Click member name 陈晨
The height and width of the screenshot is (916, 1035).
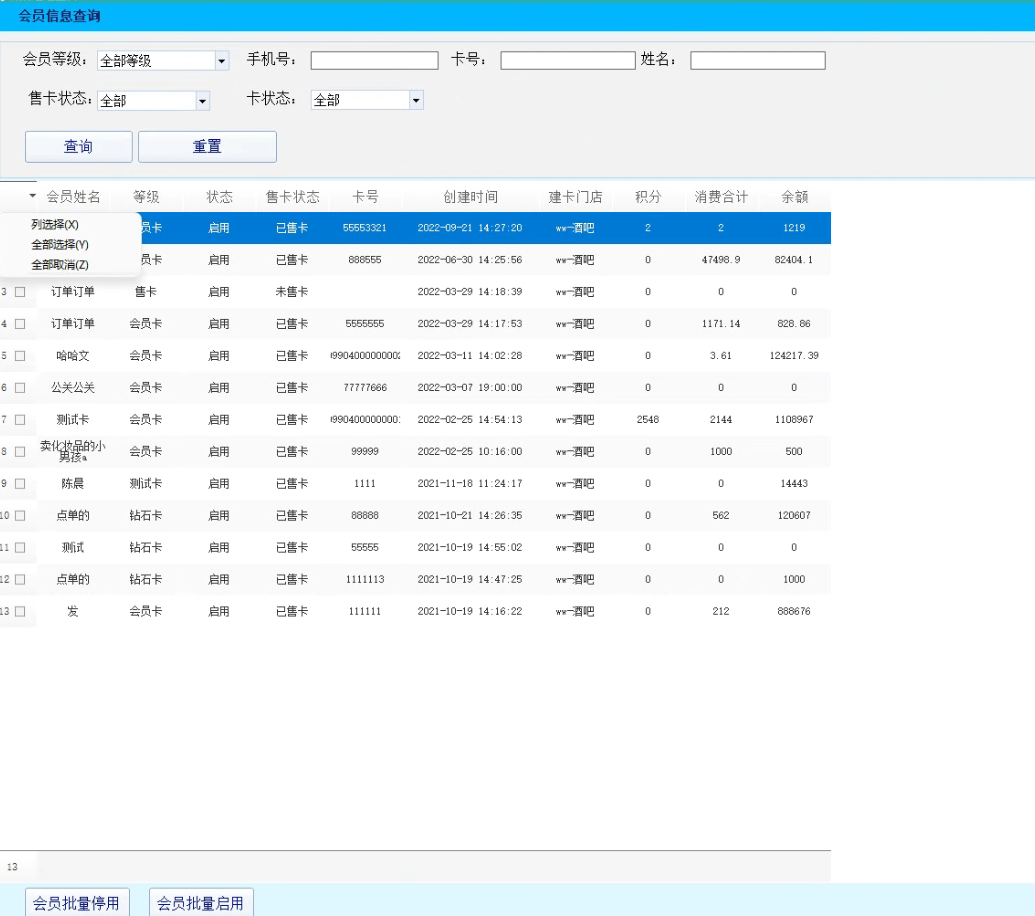73,484
